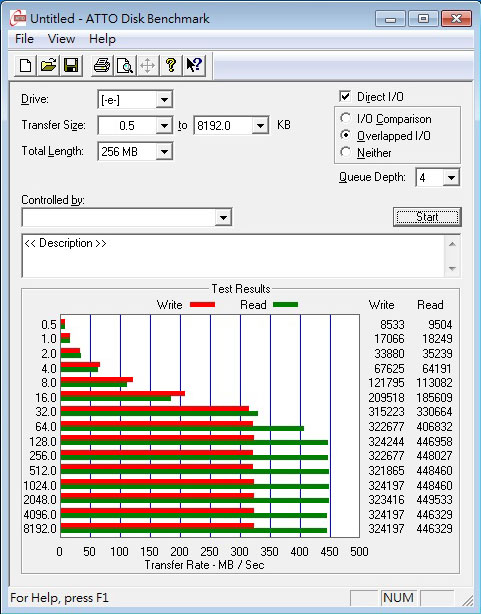Click the Description scrollbar down arrow
The height and width of the screenshot is (614, 481).
tap(452, 269)
